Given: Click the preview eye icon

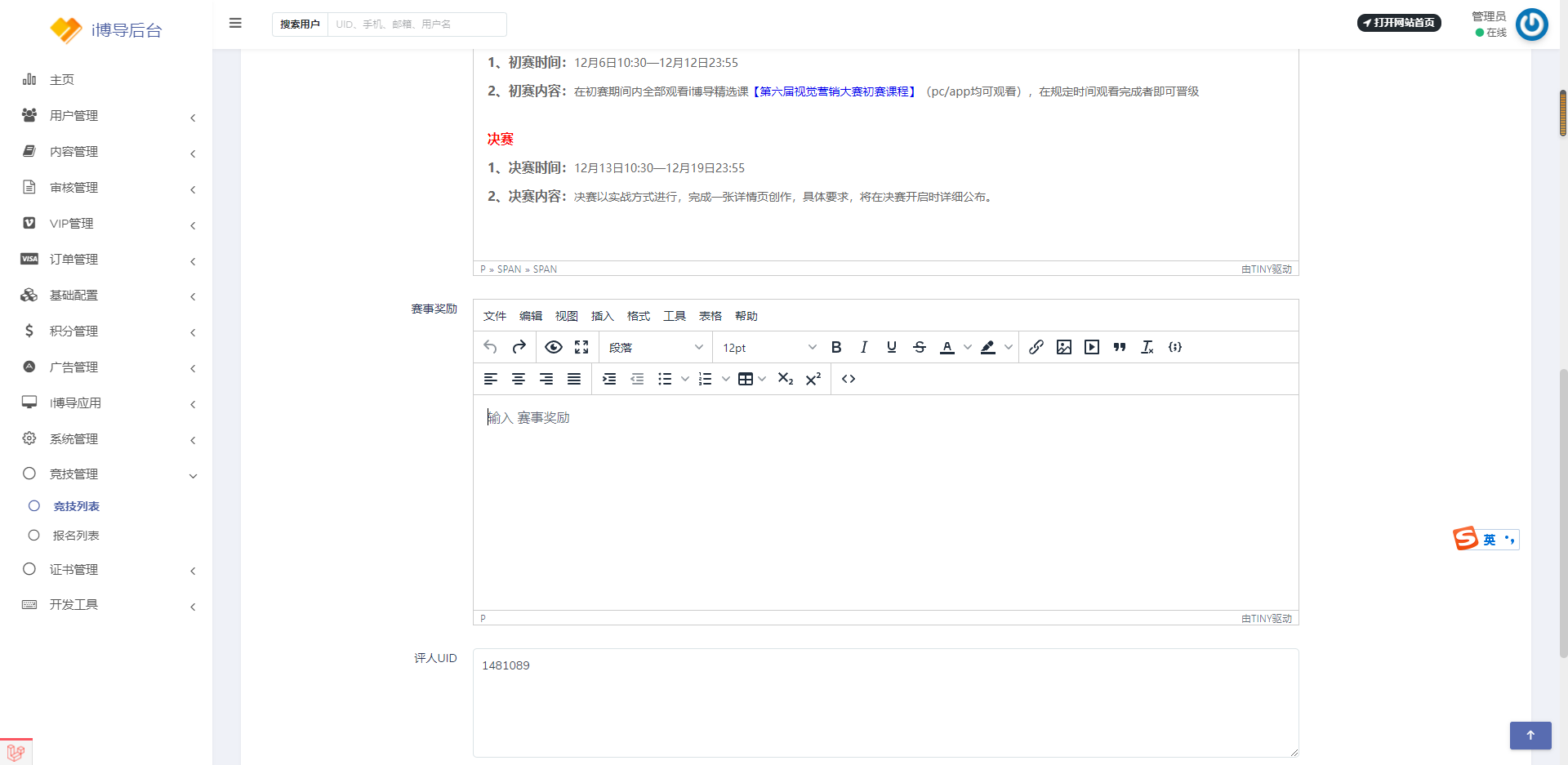Looking at the screenshot, I should click(x=554, y=347).
